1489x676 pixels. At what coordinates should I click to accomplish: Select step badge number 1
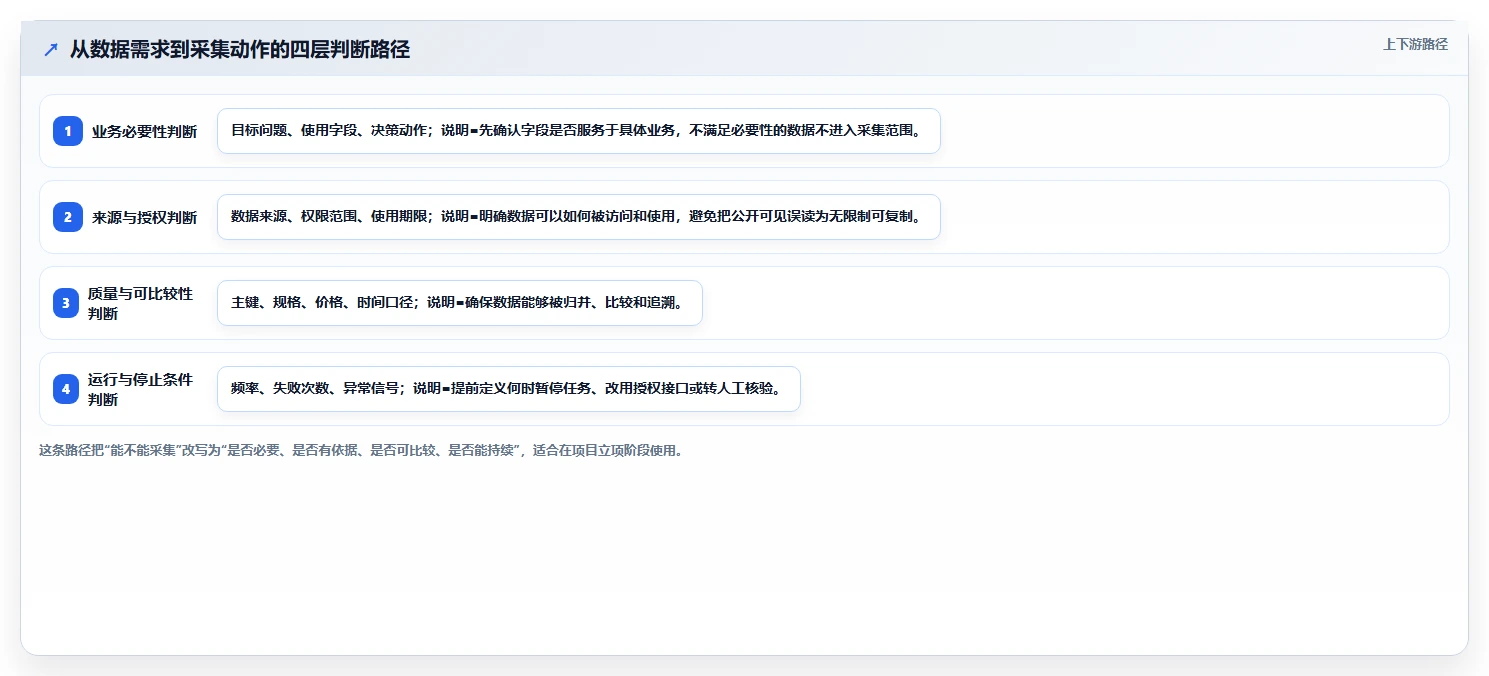pyautogui.click(x=68, y=131)
